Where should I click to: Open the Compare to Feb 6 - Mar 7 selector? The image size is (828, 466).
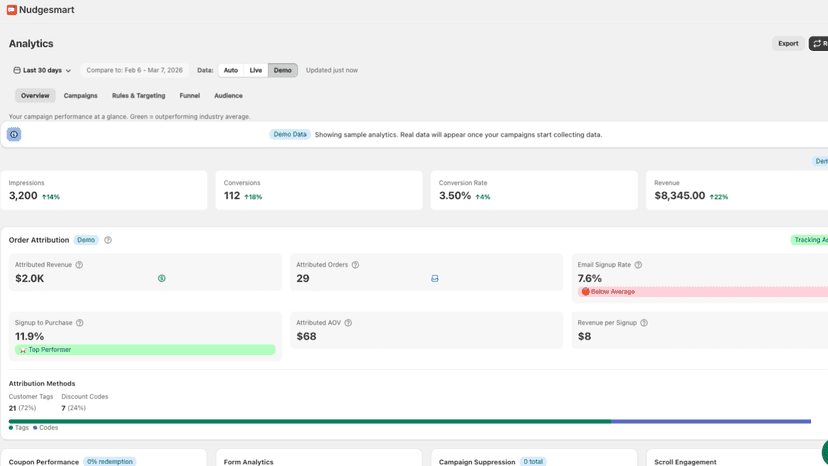click(134, 70)
